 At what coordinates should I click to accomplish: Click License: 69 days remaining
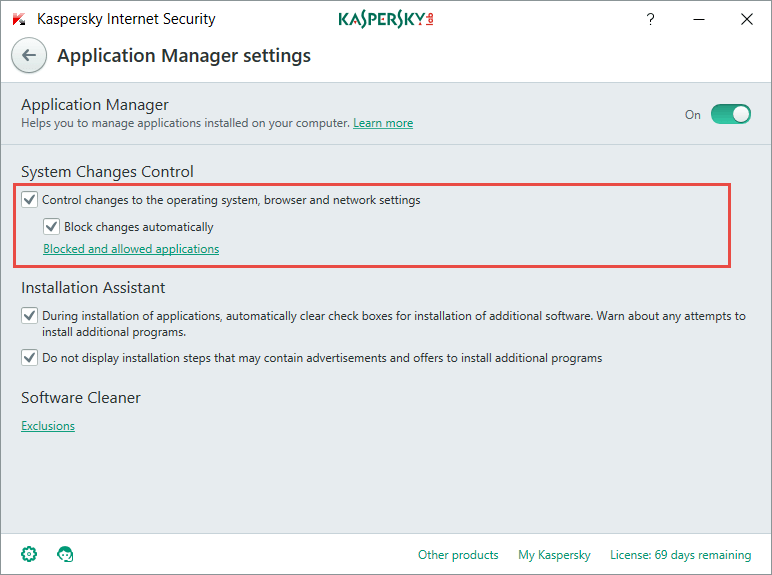pyautogui.click(x=680, y=555)
